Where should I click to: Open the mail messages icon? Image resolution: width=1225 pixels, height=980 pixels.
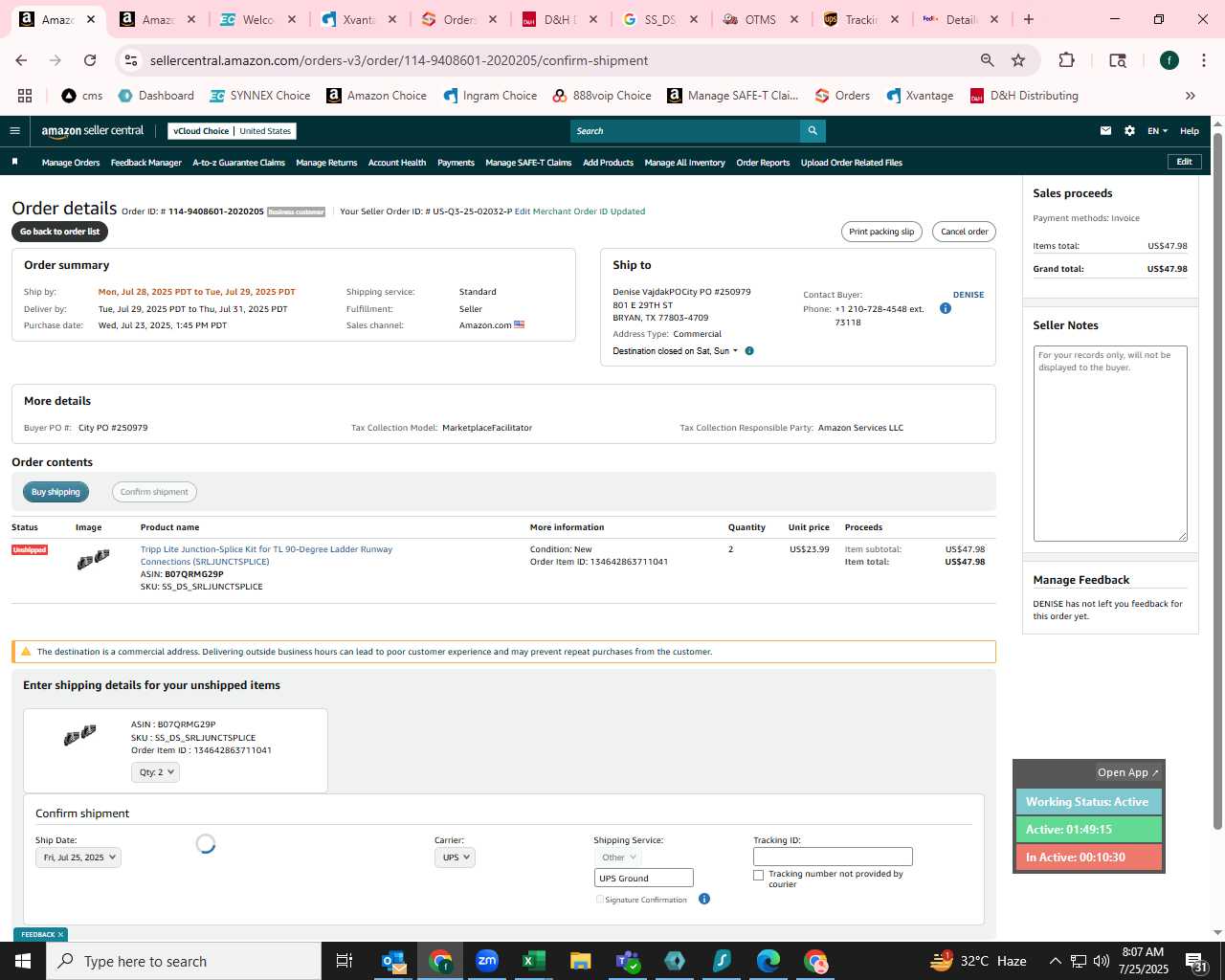pos(1105,131)
